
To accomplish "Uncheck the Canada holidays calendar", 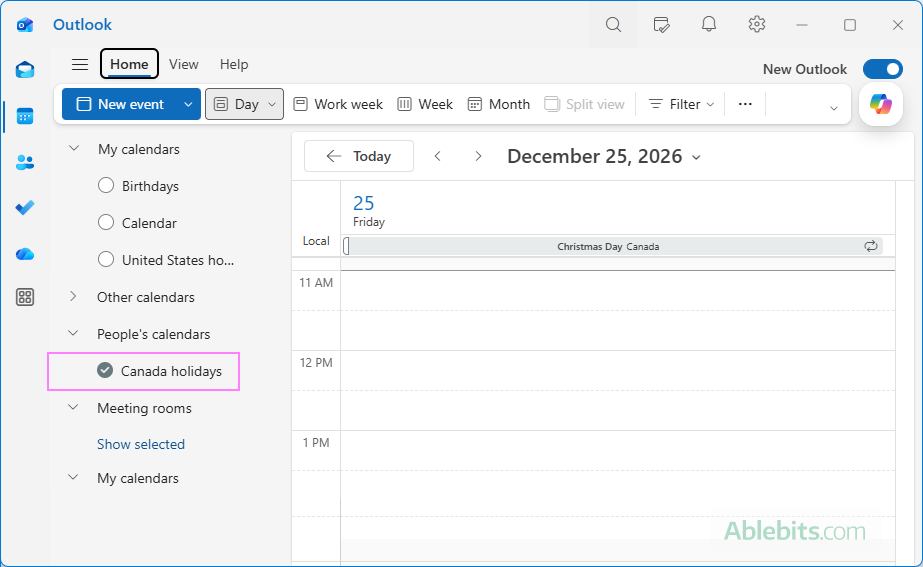I will (x=105, y=370).
